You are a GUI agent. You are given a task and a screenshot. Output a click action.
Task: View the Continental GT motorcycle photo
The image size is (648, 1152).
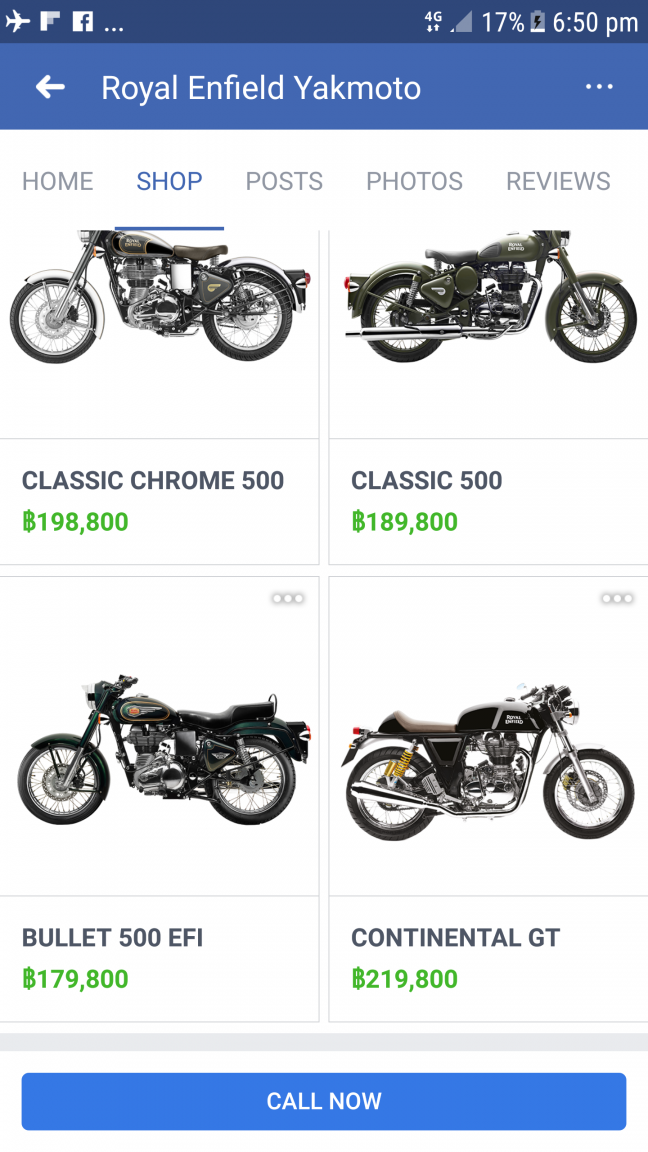[488, 760]
